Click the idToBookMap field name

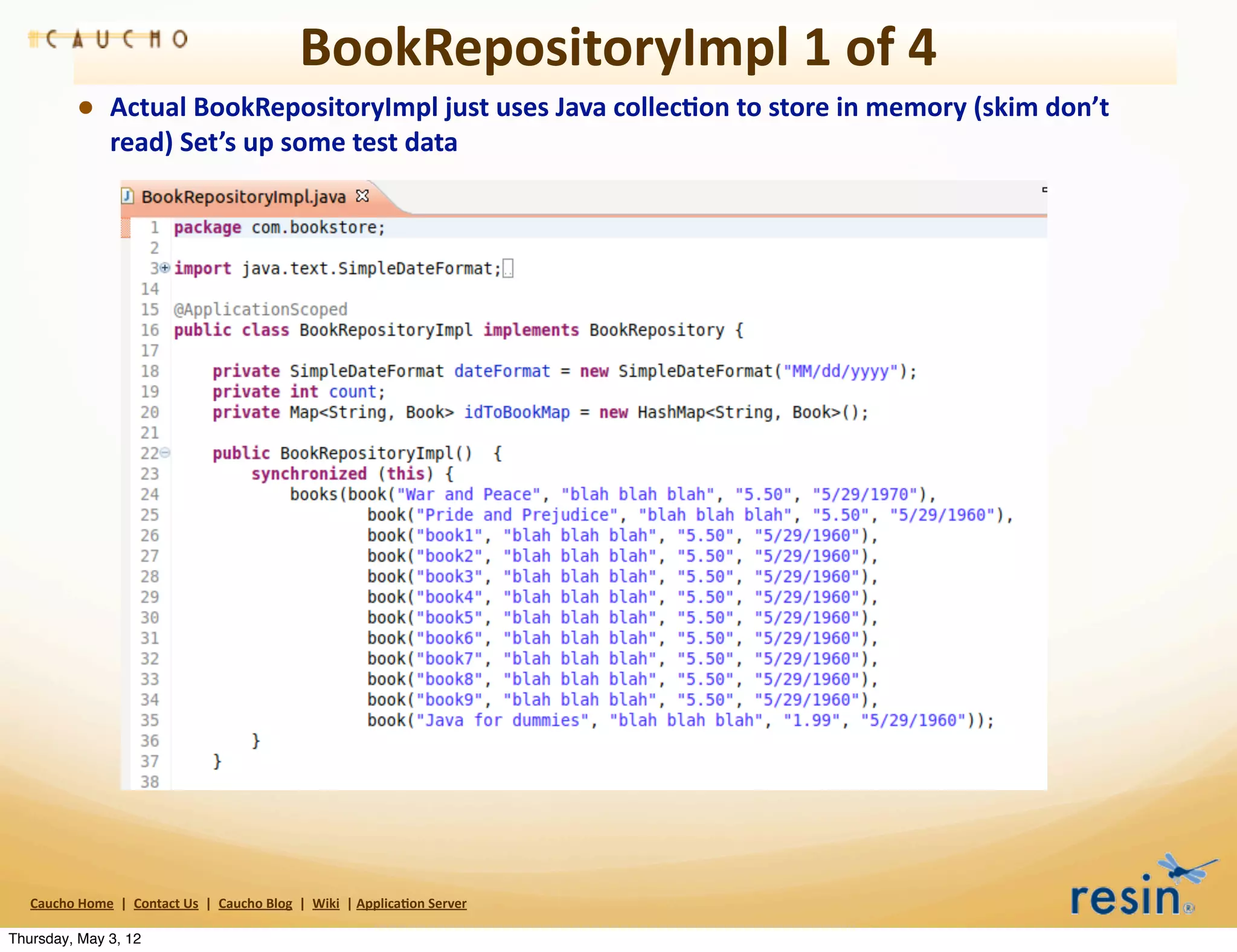click(x=516, y=413)
